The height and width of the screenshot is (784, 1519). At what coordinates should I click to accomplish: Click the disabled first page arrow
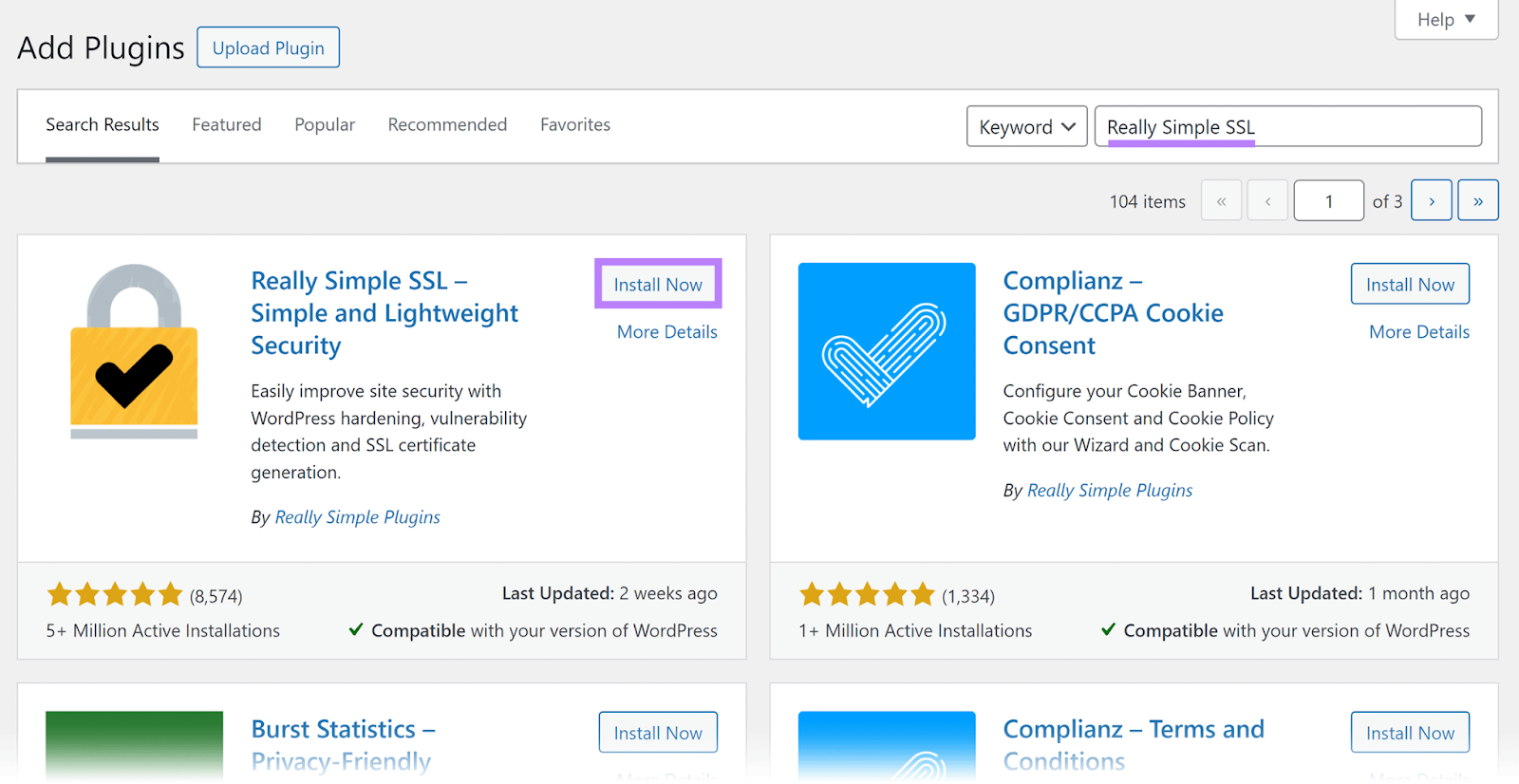[1221, 200]
